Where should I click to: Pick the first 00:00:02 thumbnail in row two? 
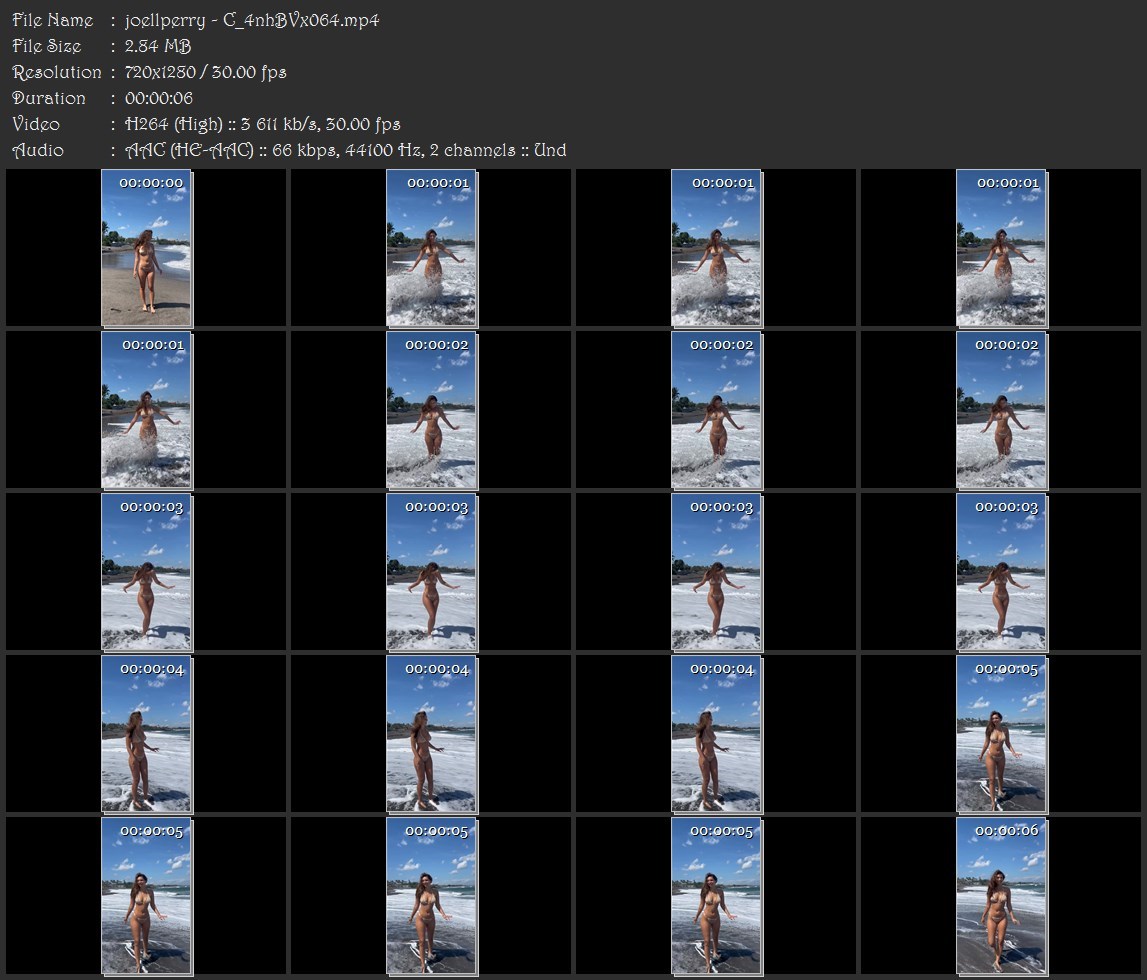pyautogui.click(x=432, y=410)
